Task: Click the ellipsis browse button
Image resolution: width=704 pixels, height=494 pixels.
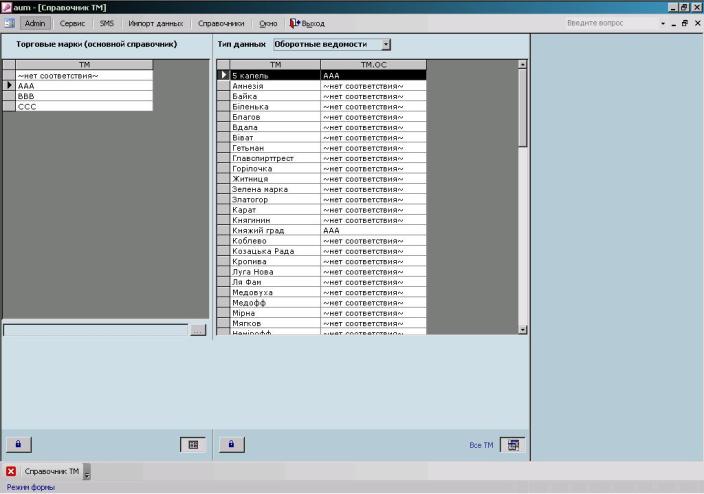Action: (198, 330)
